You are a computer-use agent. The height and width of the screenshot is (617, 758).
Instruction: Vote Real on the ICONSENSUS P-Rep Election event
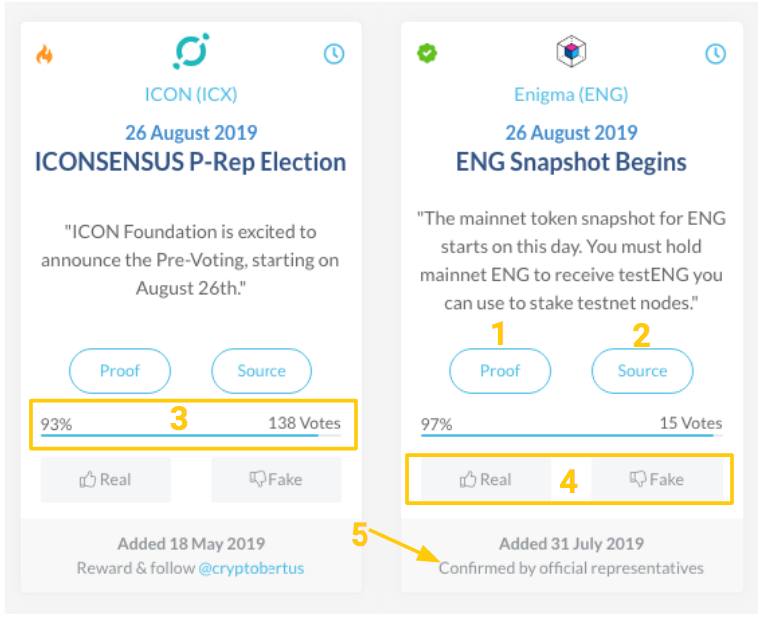106,480
